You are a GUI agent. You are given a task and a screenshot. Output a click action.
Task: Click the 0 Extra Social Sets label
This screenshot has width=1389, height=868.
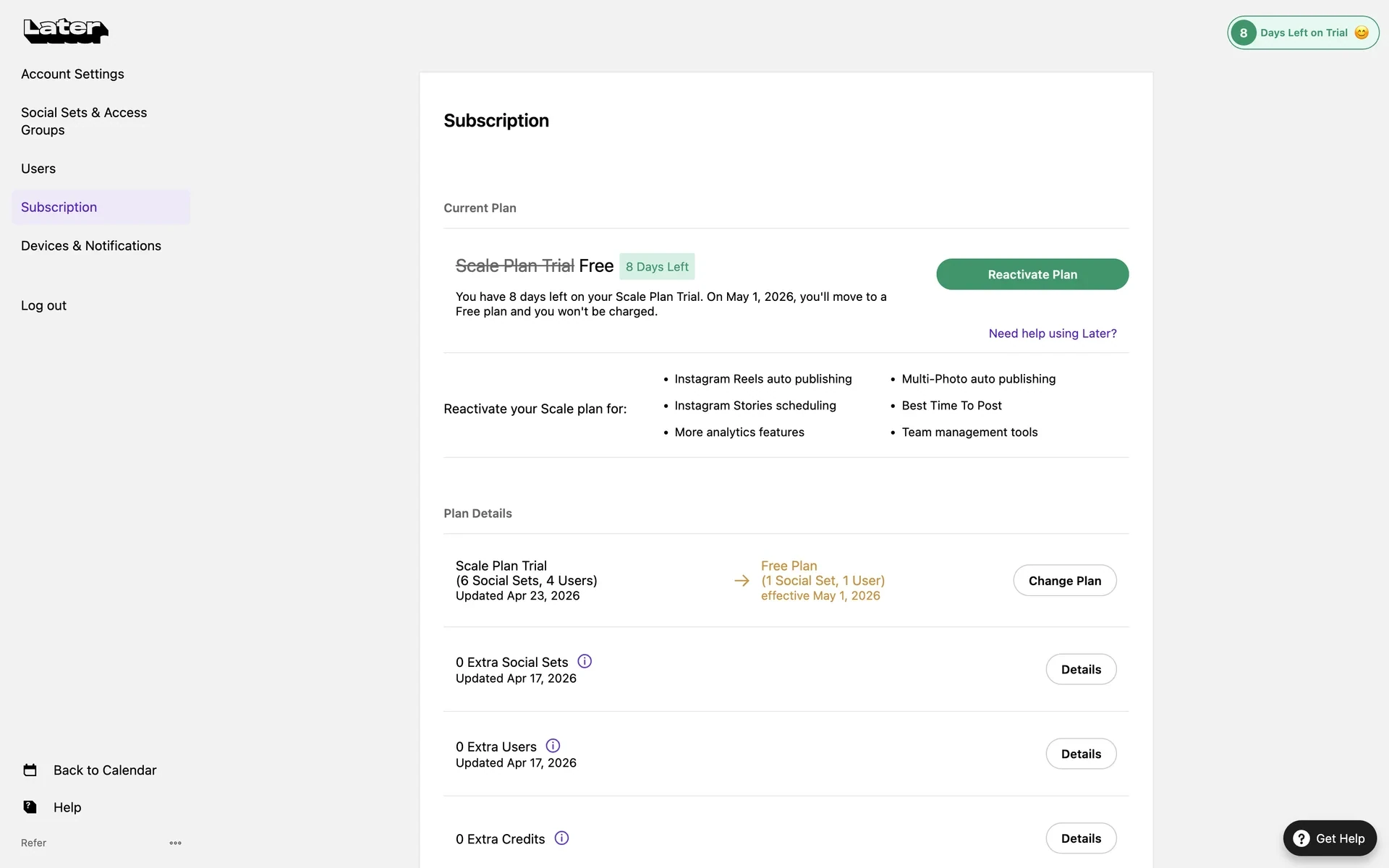tap(511, 662)
